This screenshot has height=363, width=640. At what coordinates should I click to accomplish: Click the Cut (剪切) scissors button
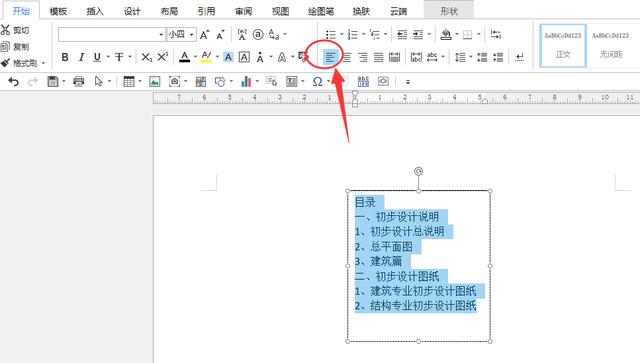click(15, 30)
